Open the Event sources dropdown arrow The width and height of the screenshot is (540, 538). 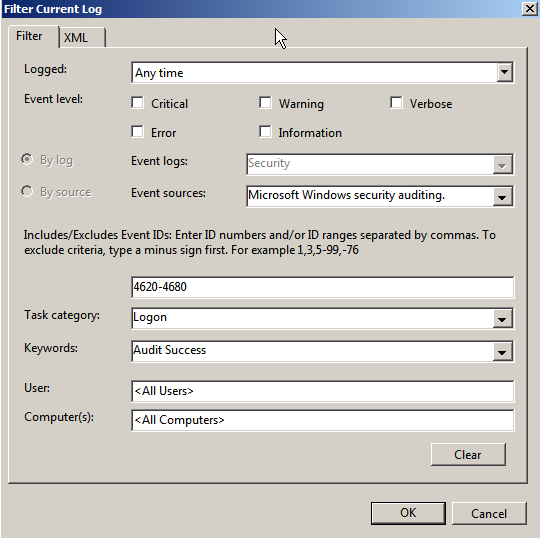coord(502,197)
